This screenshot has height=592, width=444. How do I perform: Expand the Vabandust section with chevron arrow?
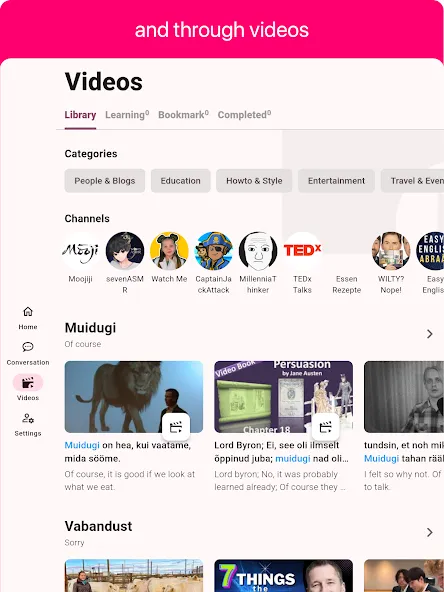[x=430, y=532]
